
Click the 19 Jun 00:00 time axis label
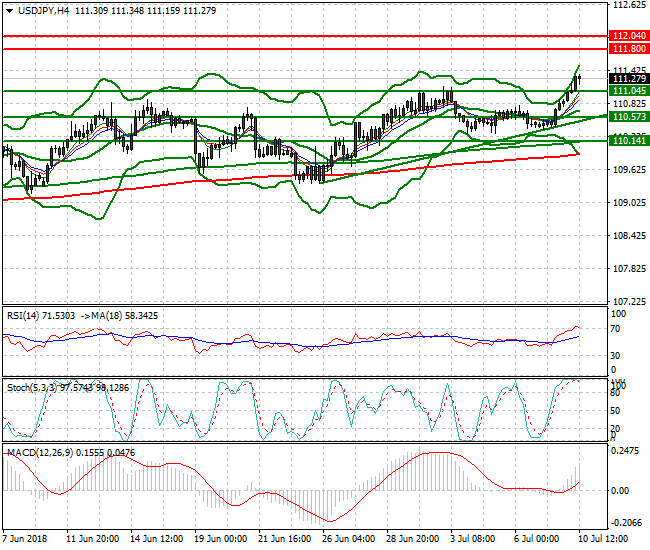(221, 539)
